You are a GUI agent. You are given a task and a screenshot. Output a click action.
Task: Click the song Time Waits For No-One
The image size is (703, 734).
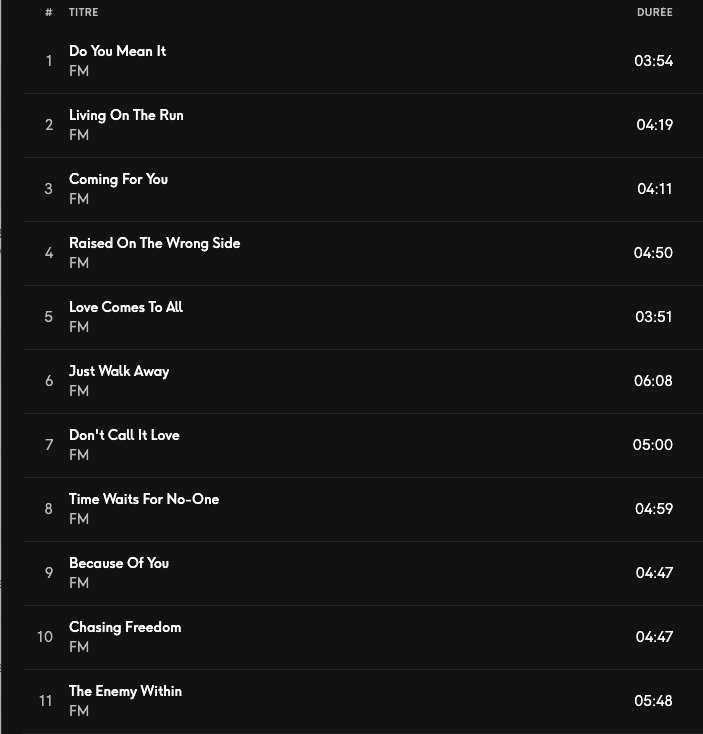coord(143,499)
